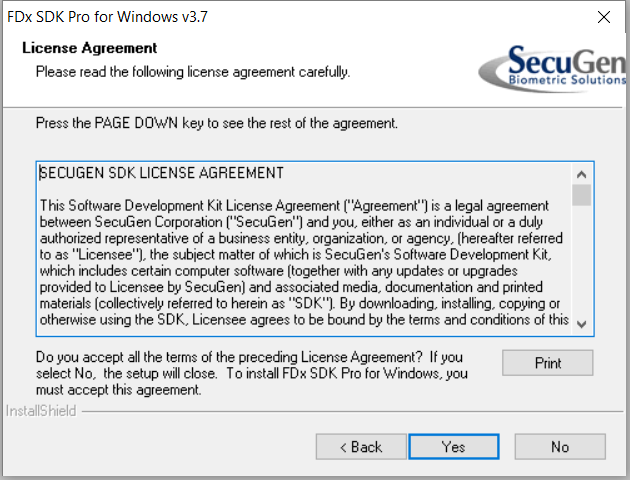Viewport: 630px width, 480px height.
Task: Click the PAGE DOWN key instruction text
Action: coord(217,123)
